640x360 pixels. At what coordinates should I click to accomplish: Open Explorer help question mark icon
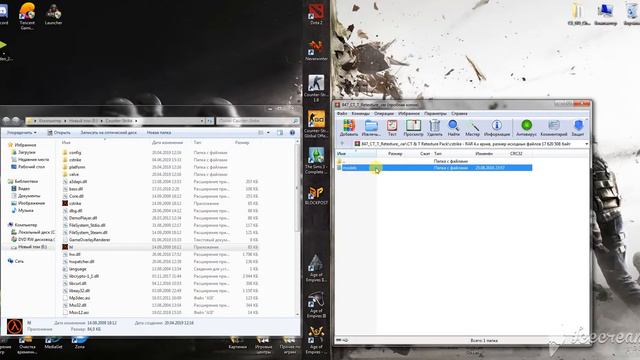292,133
